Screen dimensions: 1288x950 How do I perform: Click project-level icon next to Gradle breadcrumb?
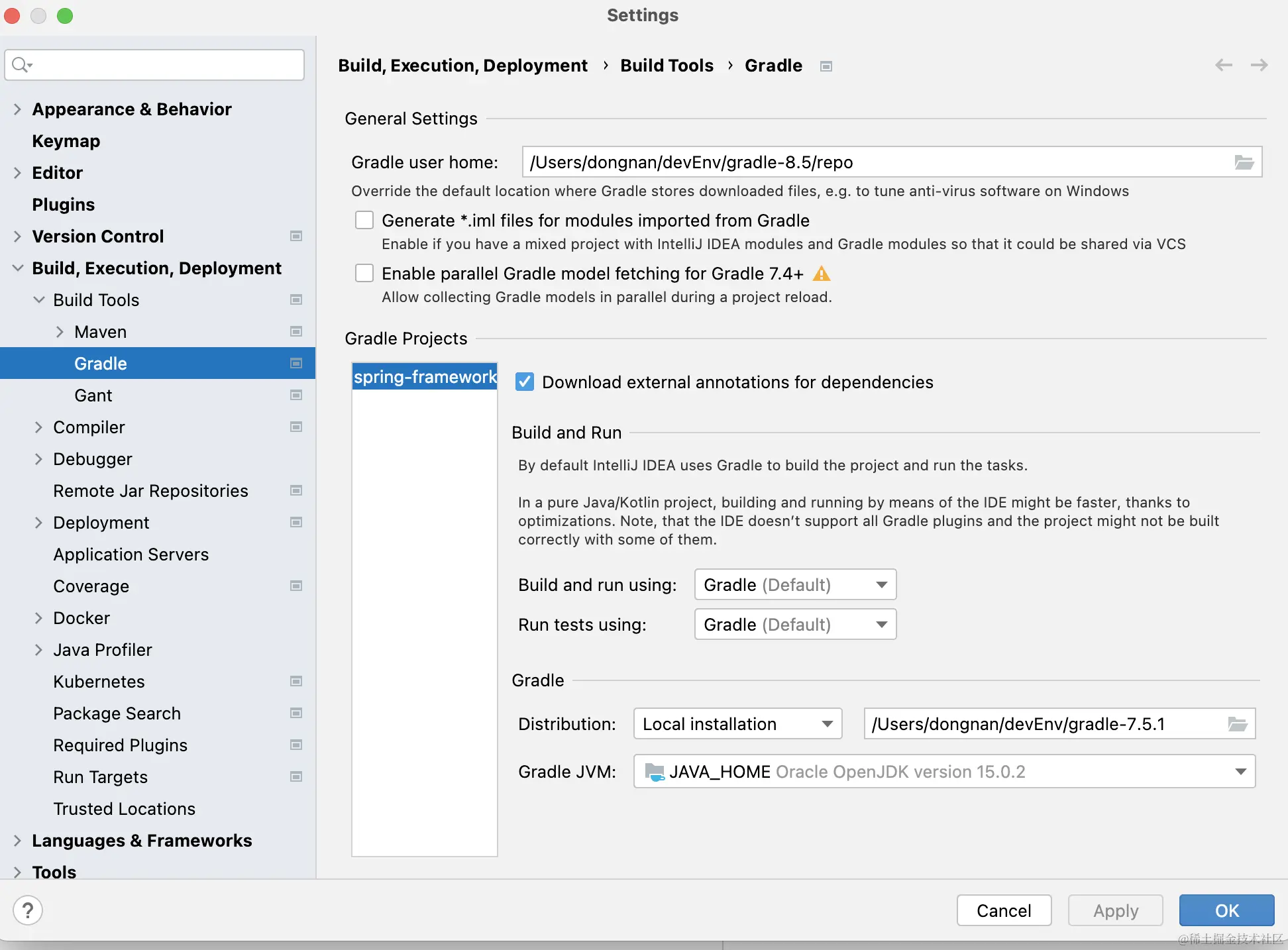826,66
